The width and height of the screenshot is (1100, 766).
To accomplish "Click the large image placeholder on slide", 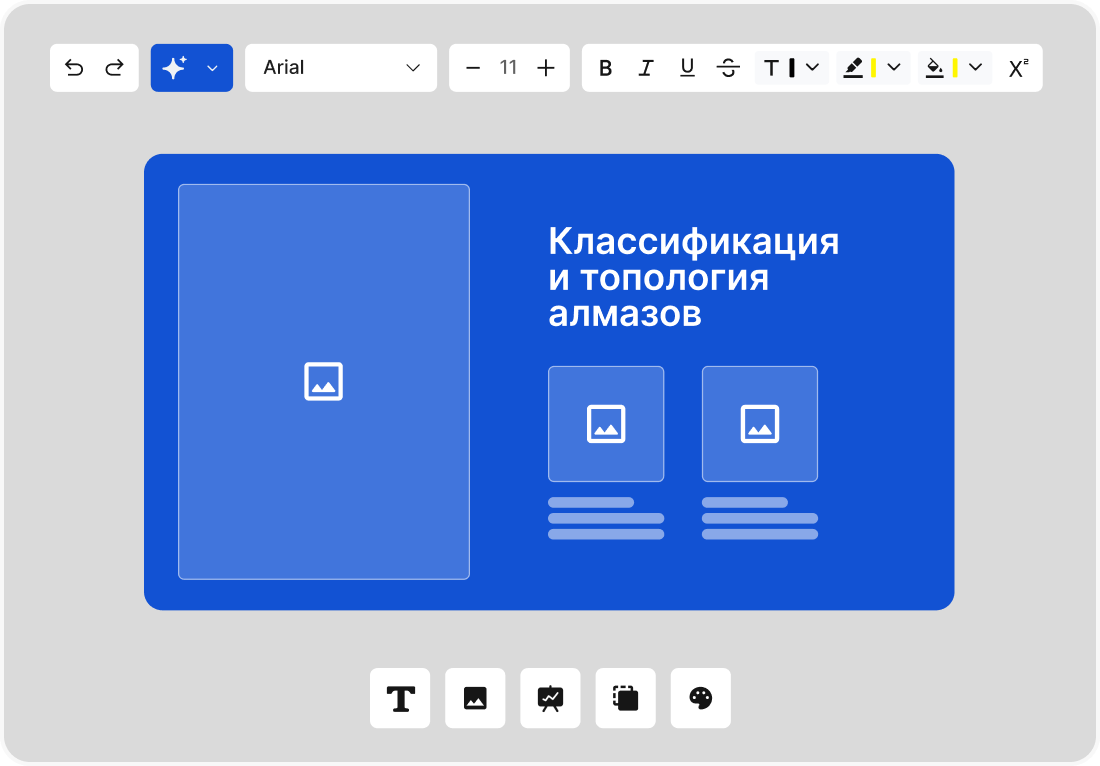I will 323,381.
